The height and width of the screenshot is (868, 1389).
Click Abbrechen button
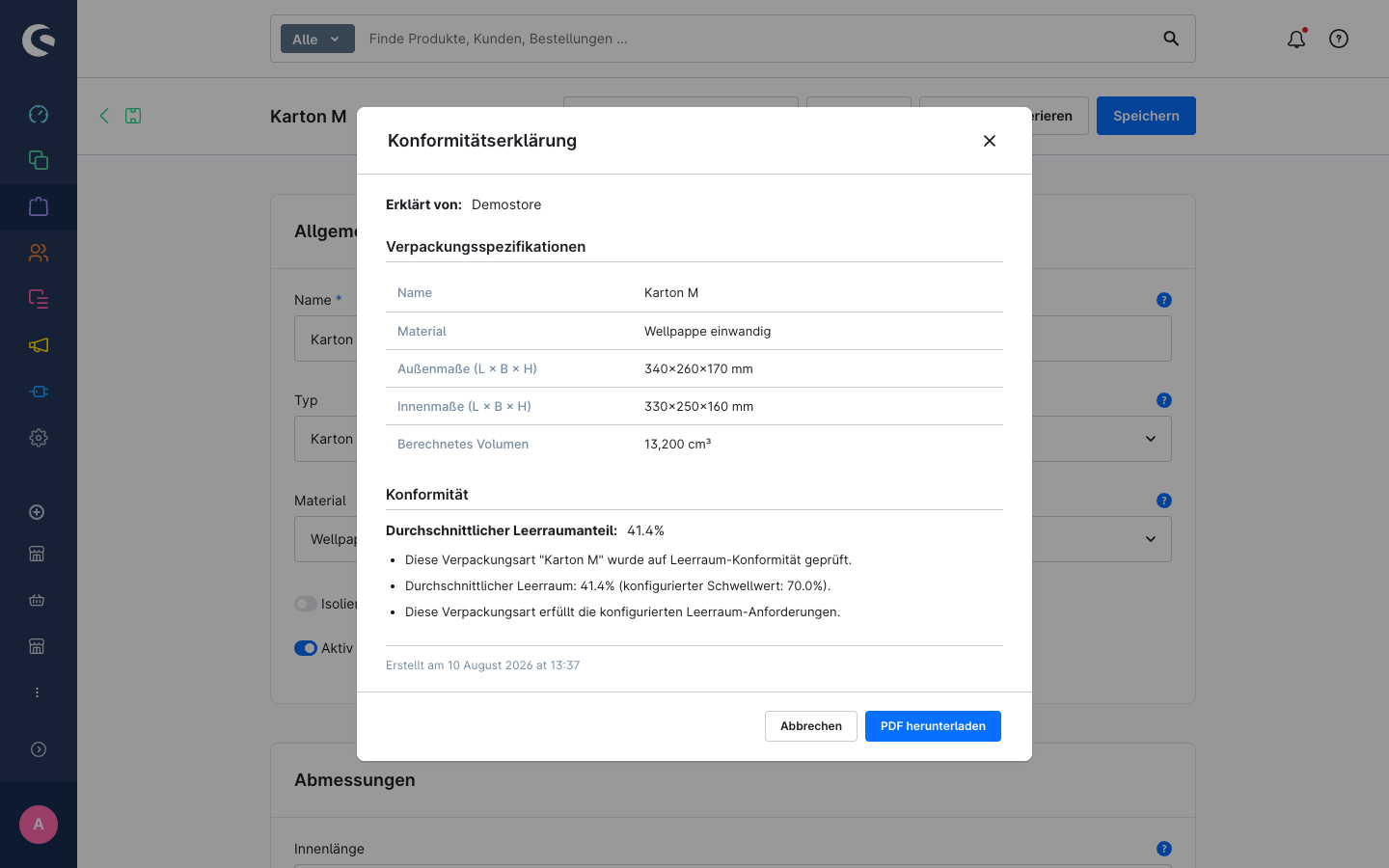coord(811,726)
